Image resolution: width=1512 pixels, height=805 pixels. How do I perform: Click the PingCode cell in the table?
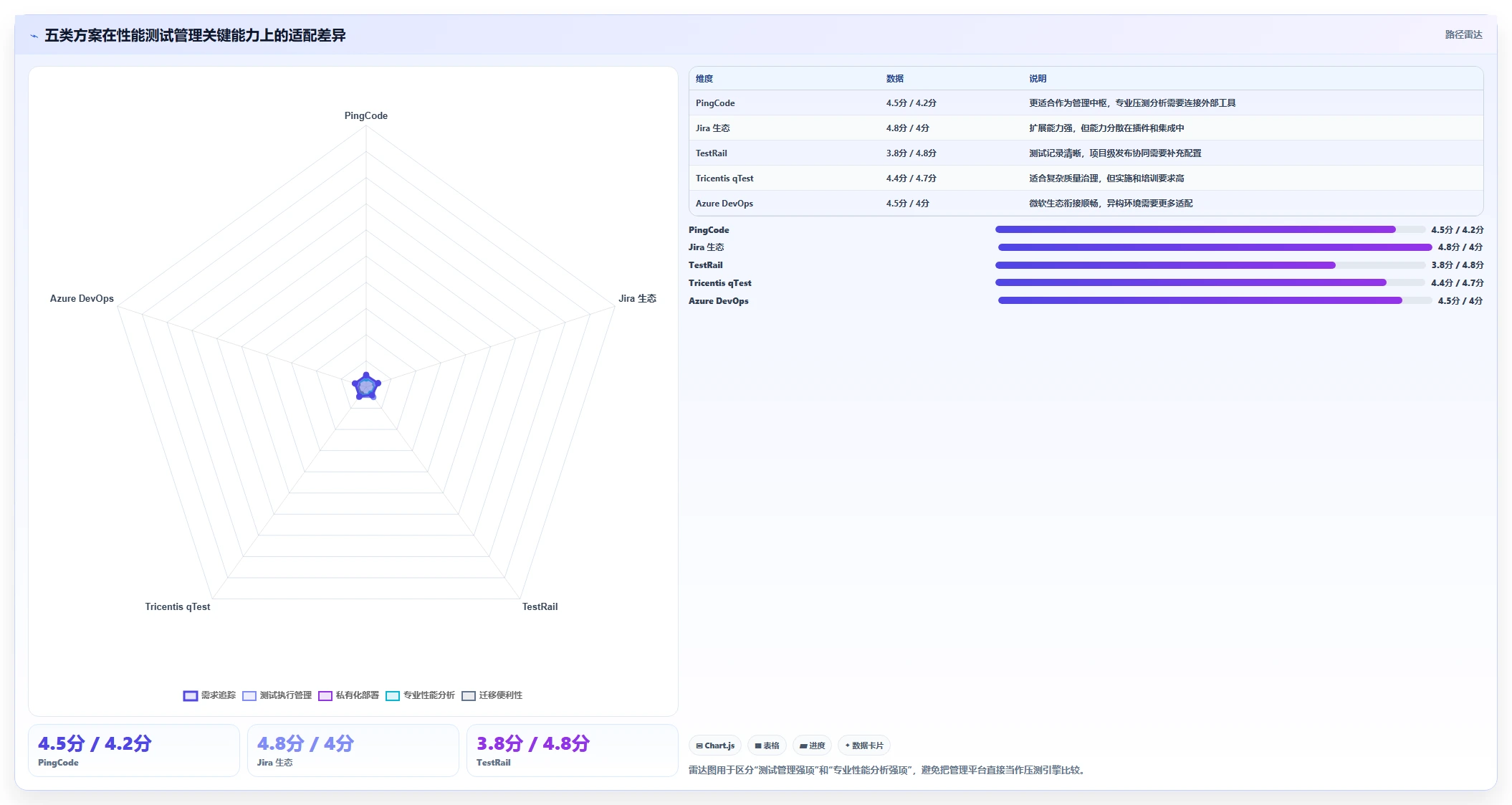click(715, 103)
